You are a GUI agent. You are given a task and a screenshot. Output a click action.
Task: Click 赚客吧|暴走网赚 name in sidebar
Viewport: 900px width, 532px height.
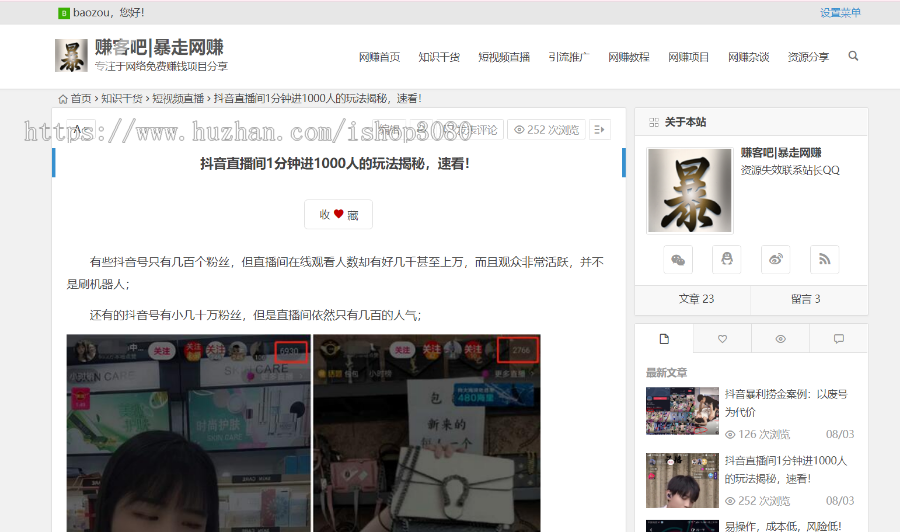coord(781,153)
